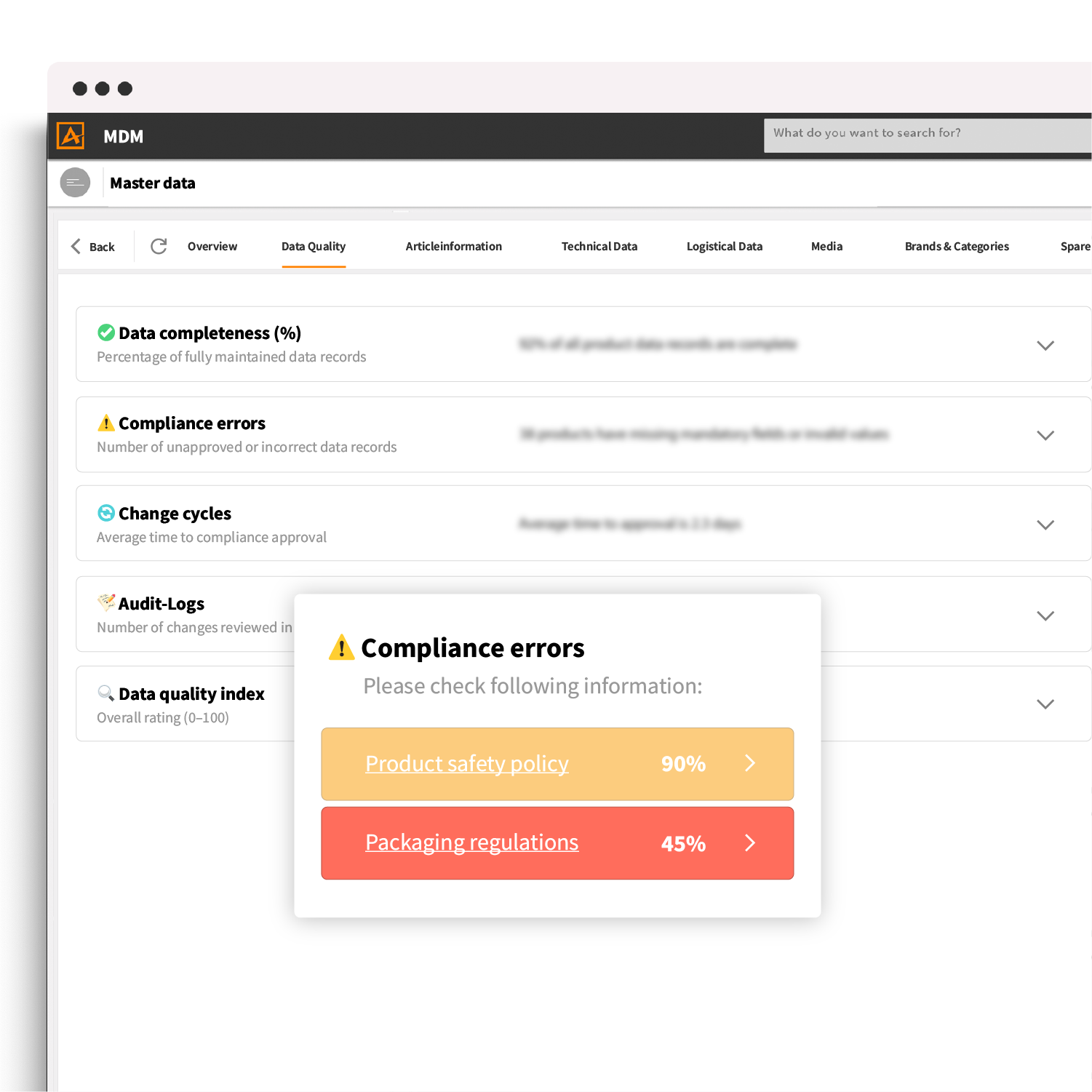Open the Product safety policy link
The image size is (1092, 1092).
(x=466, y=764)
